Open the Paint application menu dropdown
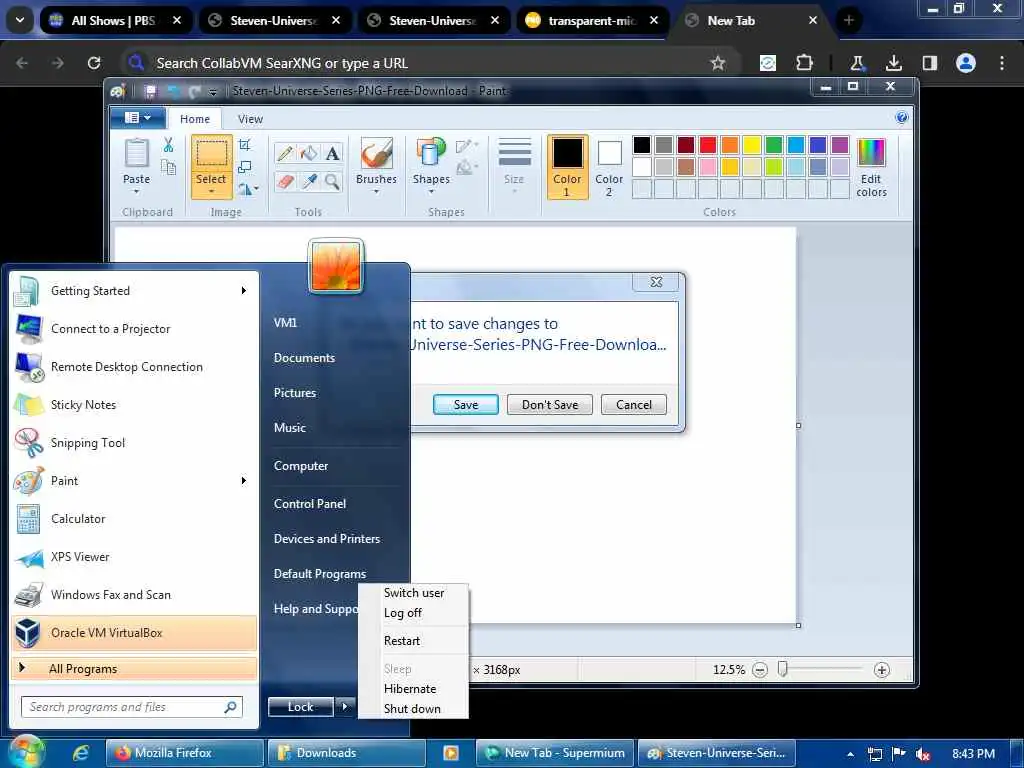The height and width of the screenshot is (768, 1024). click(x=138, y=118)
